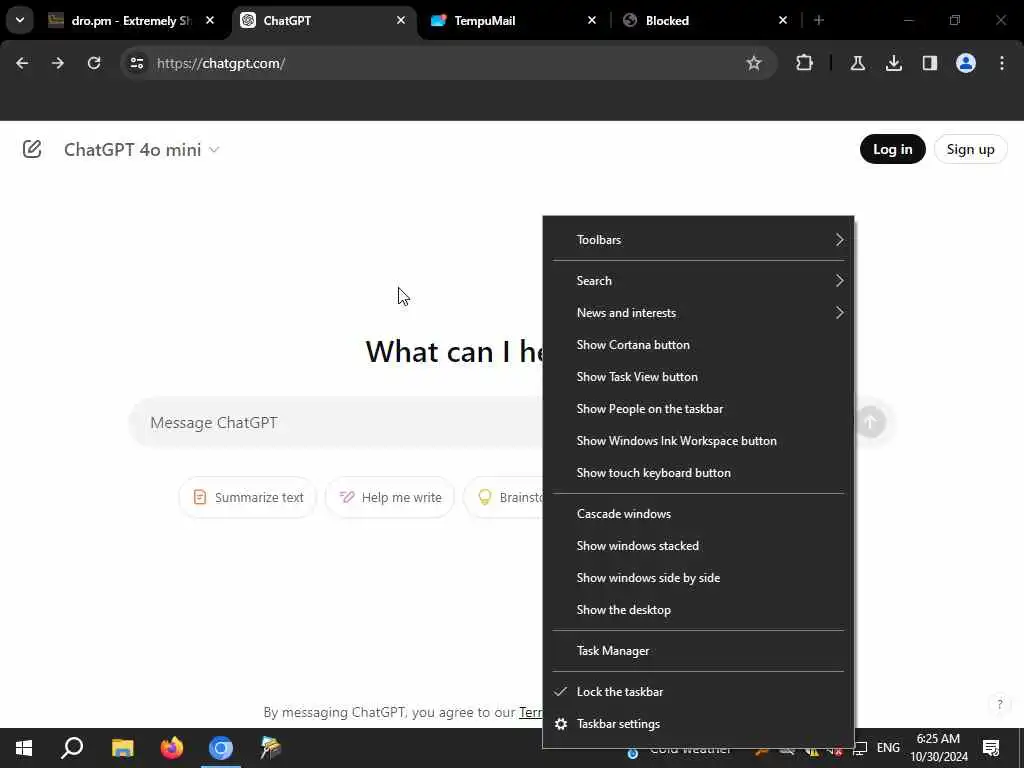
Task: Select the Summarize text suggestion
Action: point(248,498)
